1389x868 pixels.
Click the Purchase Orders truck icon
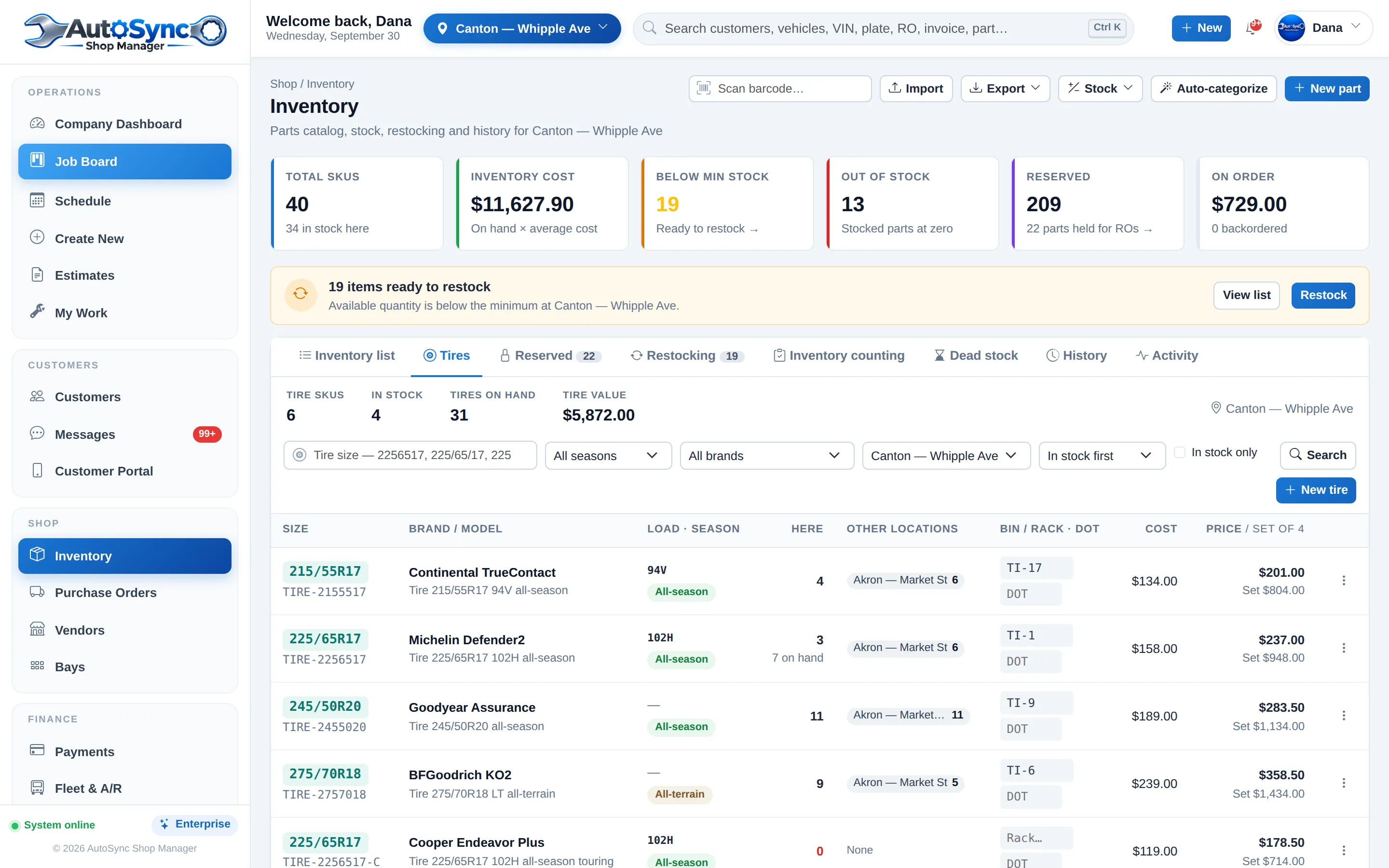coord(37,592)
